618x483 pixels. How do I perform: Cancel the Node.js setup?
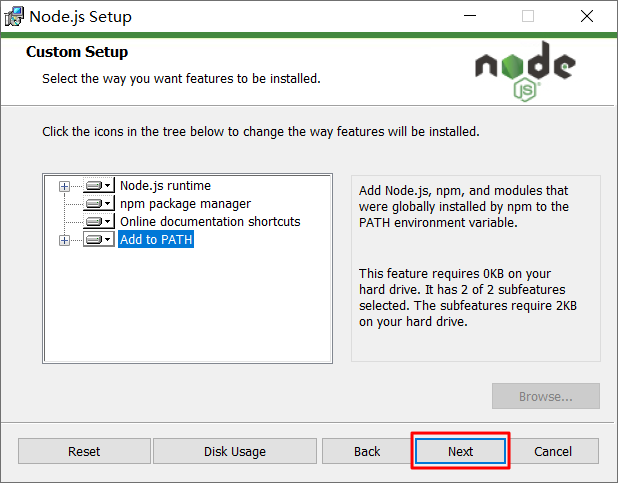click(x=553, y=451)
